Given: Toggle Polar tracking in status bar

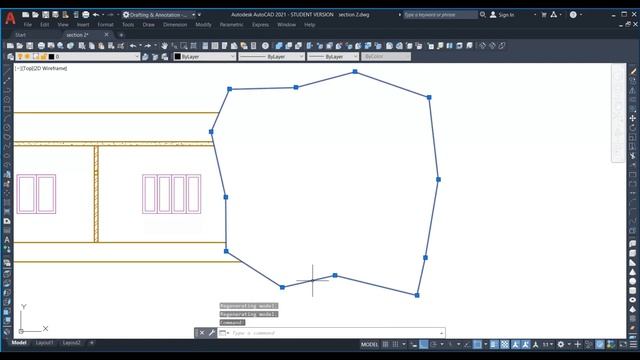Looking at the screenshot, I should point(434,344).
